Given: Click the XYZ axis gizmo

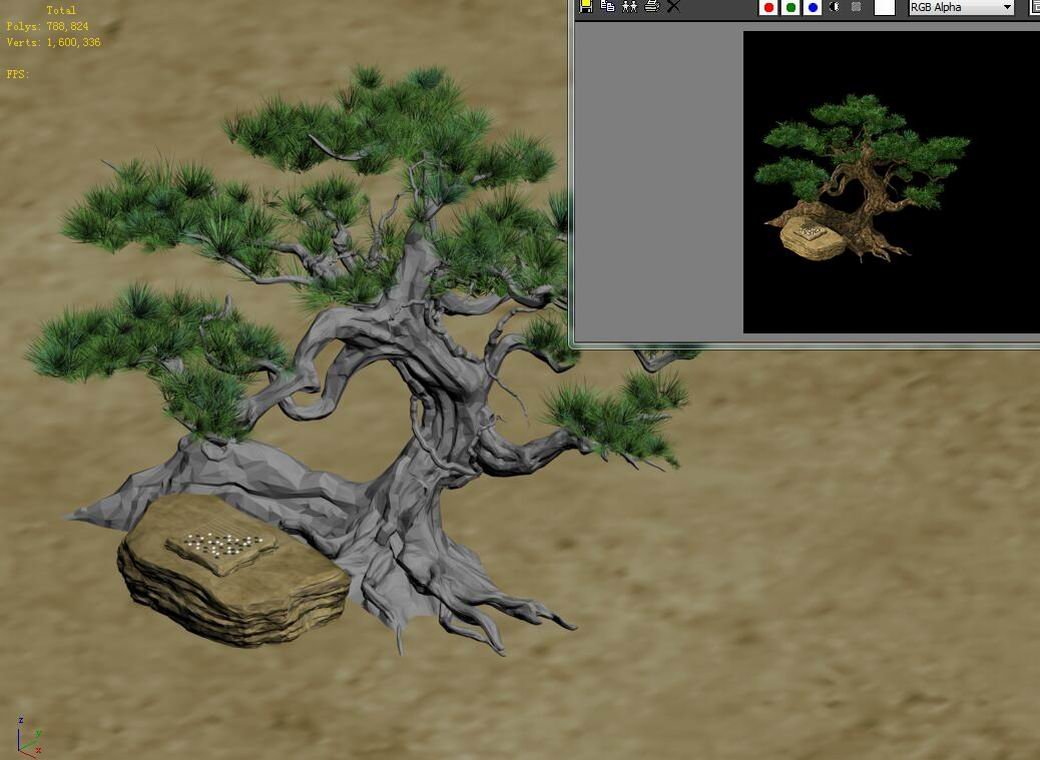Looking at the screenshot, I should [x=26, y=738].
